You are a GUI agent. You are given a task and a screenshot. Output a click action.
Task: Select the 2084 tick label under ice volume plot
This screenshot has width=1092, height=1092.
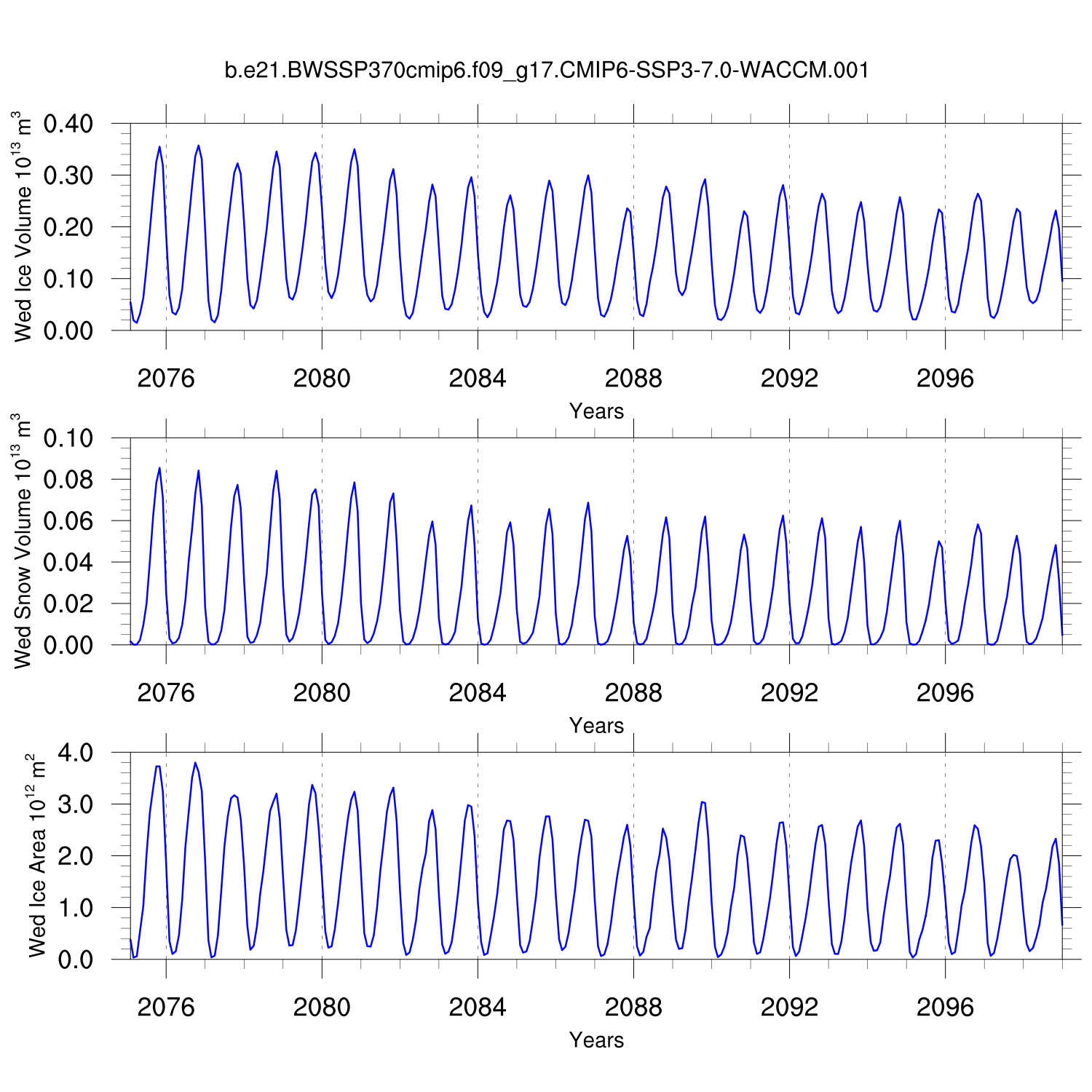pyautogui.click(x=478, y=379)
